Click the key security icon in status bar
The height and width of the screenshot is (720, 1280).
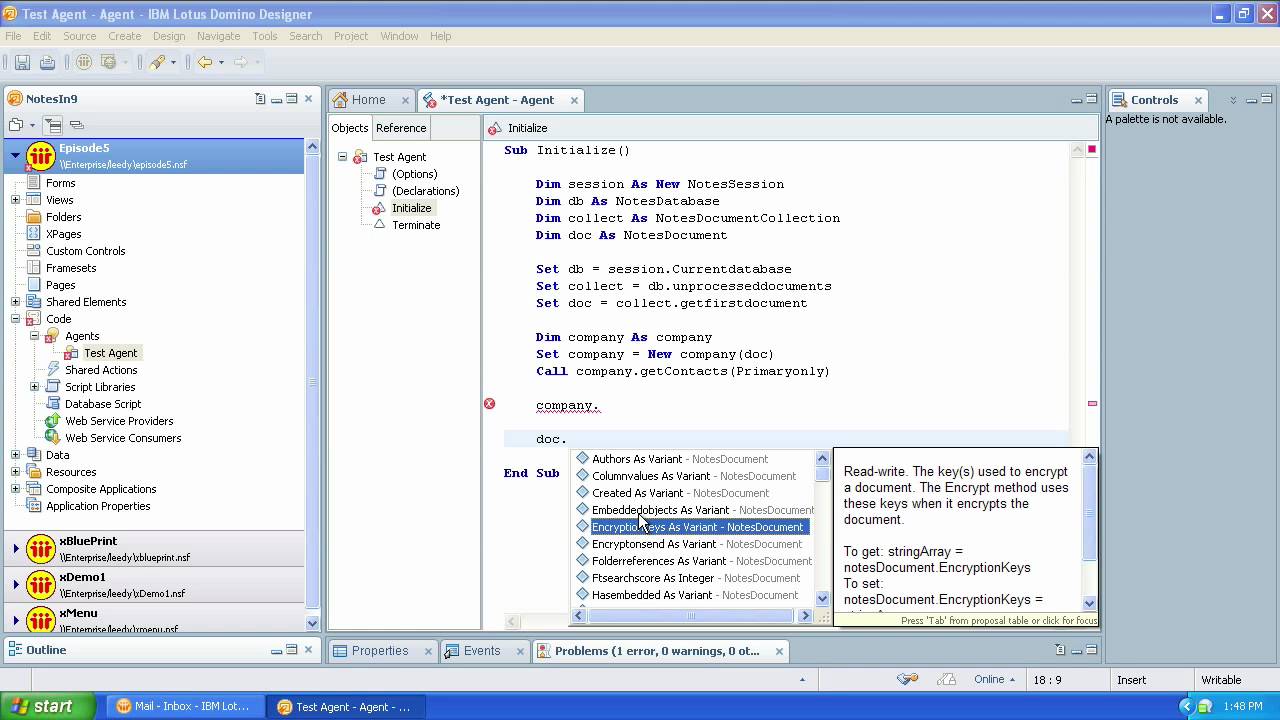908,680
